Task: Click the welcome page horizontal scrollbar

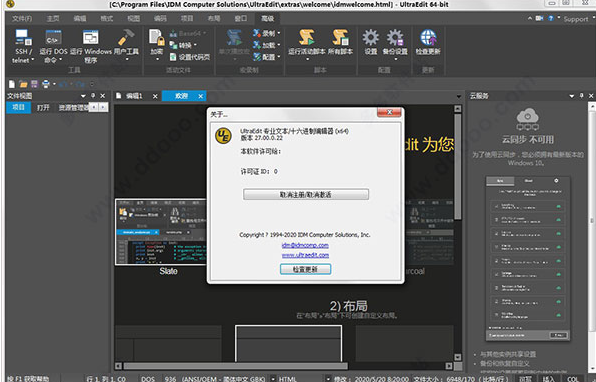Action: tap(235, 366)
